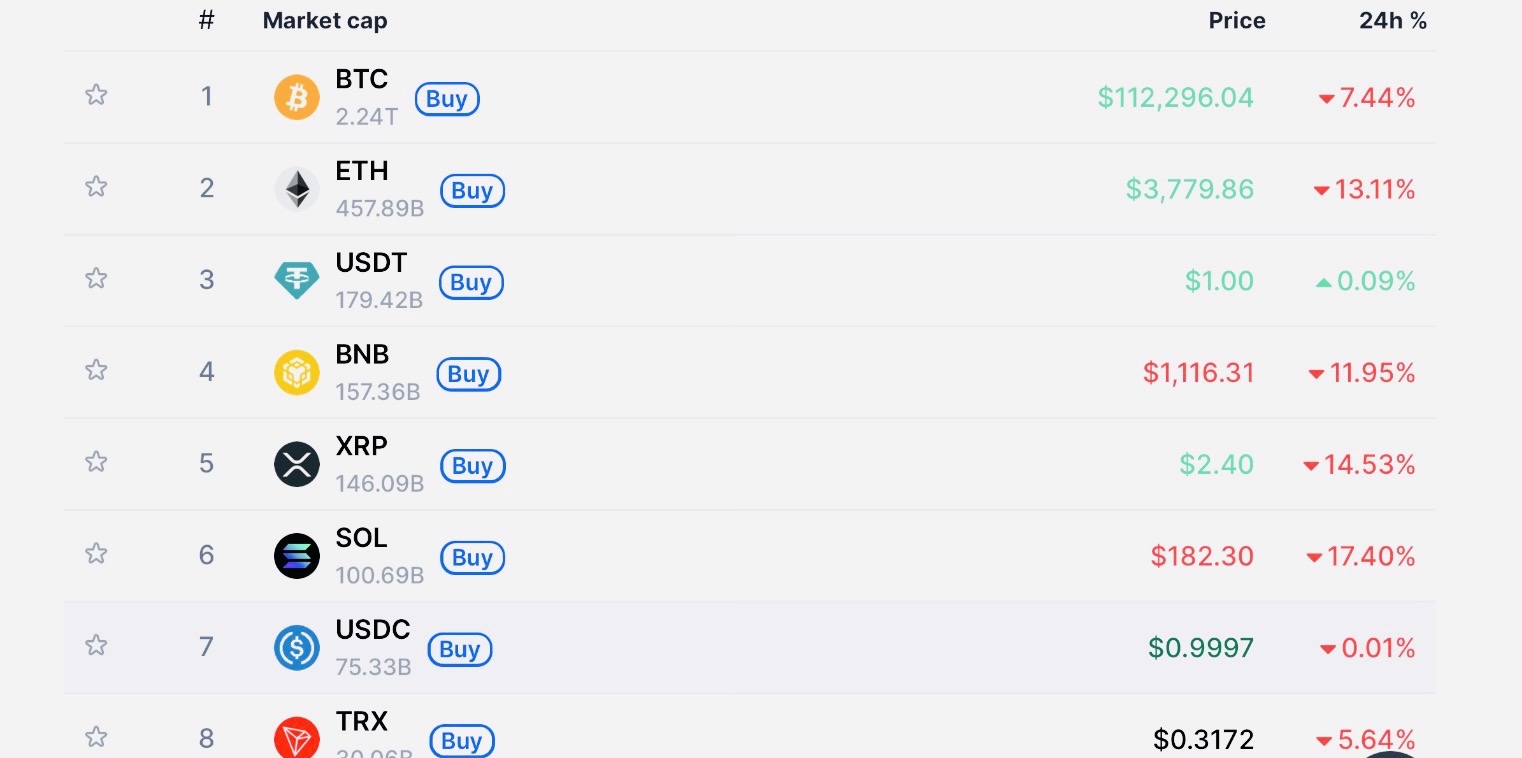Viewport: 1522px width, 758px height.
Task: Click the XRP black logo icon
Action: pyautogui.click(x=296, y=465)
